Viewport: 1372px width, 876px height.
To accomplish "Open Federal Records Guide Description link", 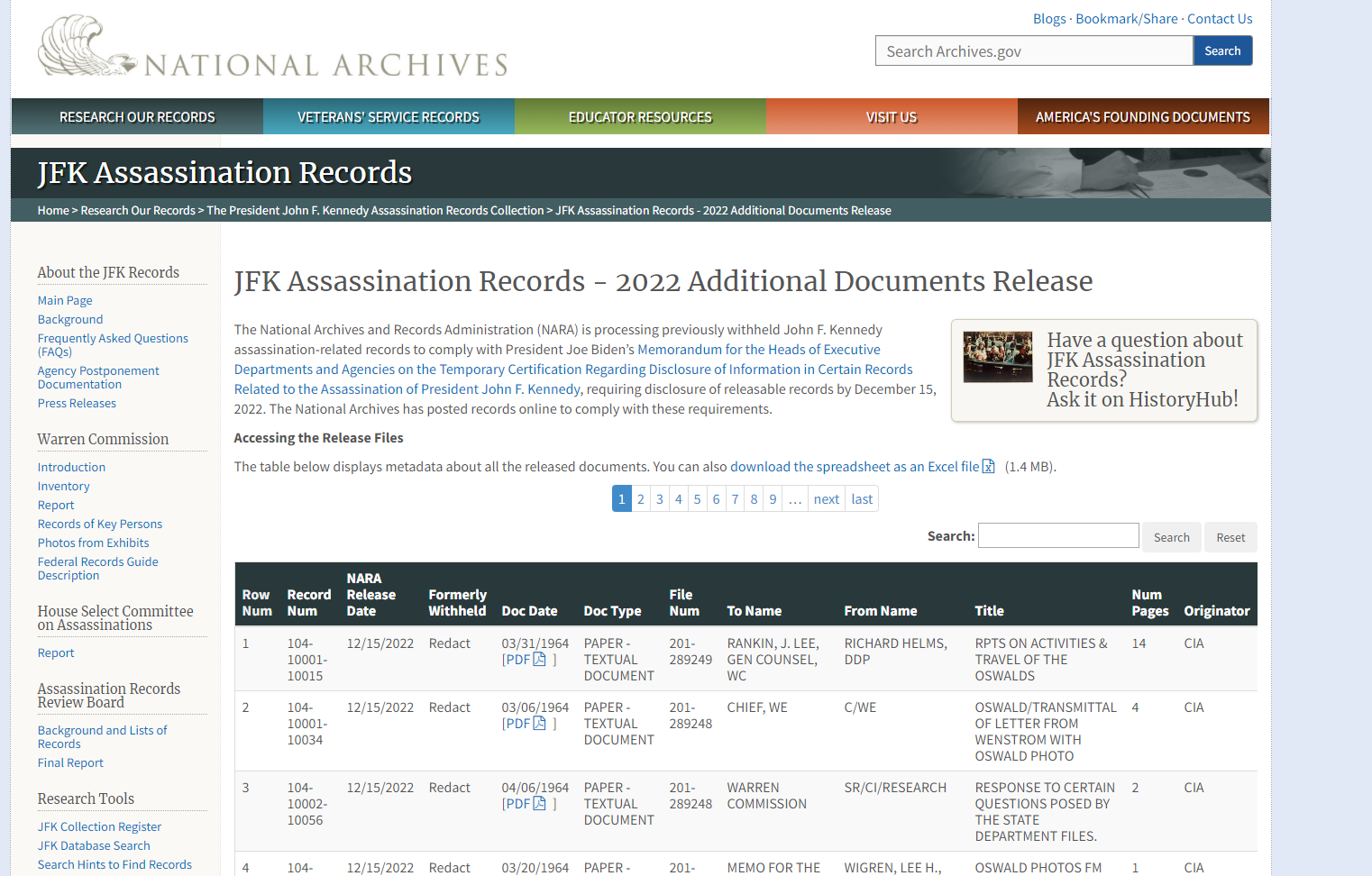I will click(x=97, y=569).
